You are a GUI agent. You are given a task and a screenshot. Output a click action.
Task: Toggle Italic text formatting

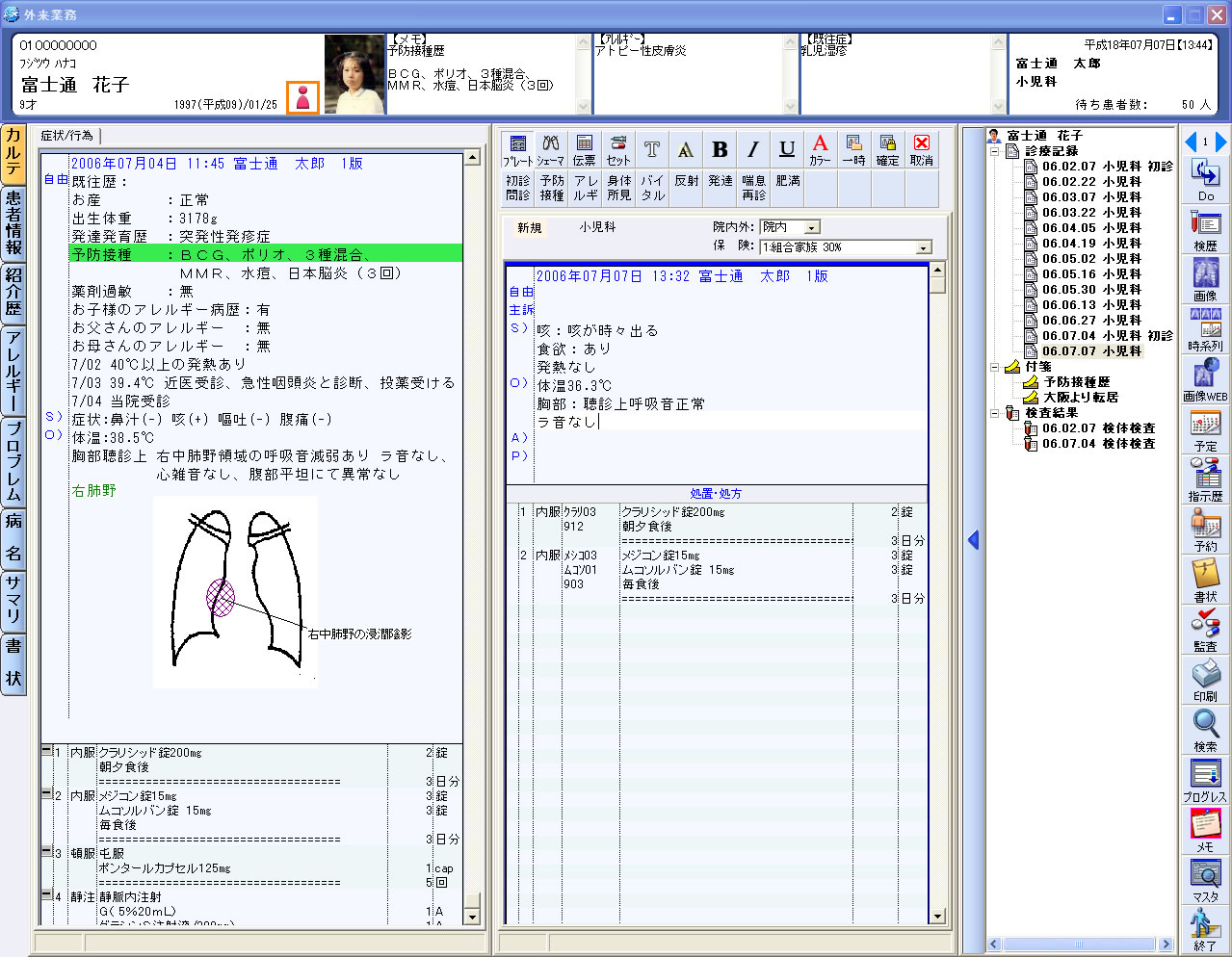pos(753,150)
